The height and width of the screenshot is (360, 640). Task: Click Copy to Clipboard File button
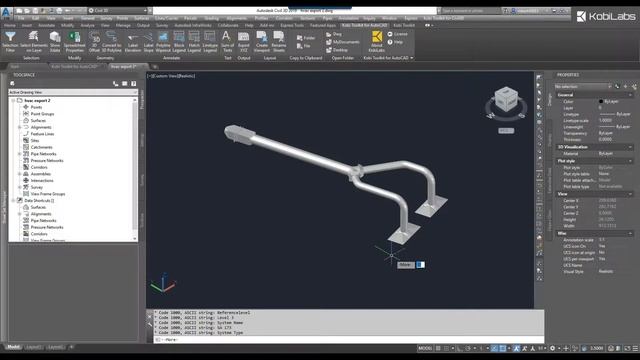304,46
